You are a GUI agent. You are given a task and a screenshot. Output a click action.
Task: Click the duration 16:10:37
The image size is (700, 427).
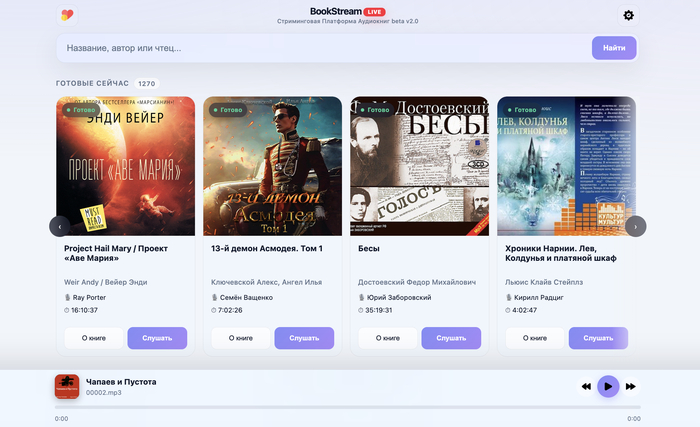pyautogui.click(x=84, y=310)
